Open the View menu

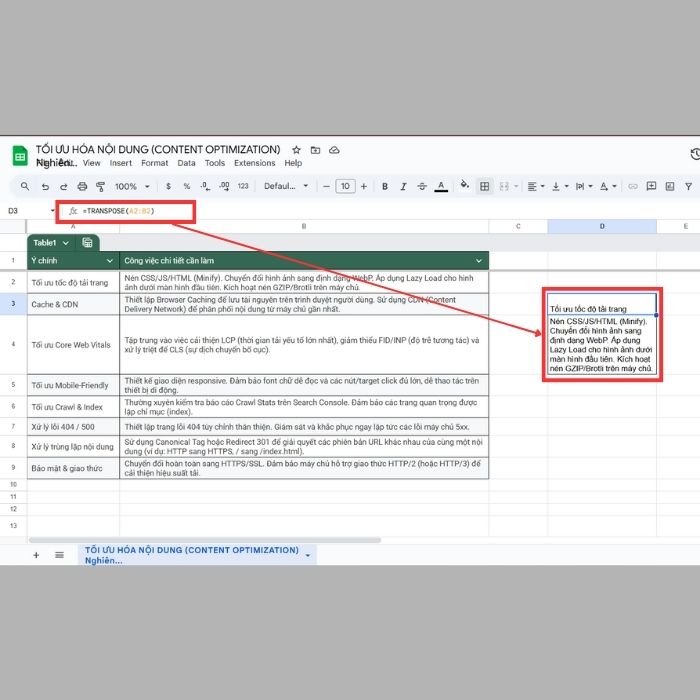pyautogui.click(x=92, y=163)
